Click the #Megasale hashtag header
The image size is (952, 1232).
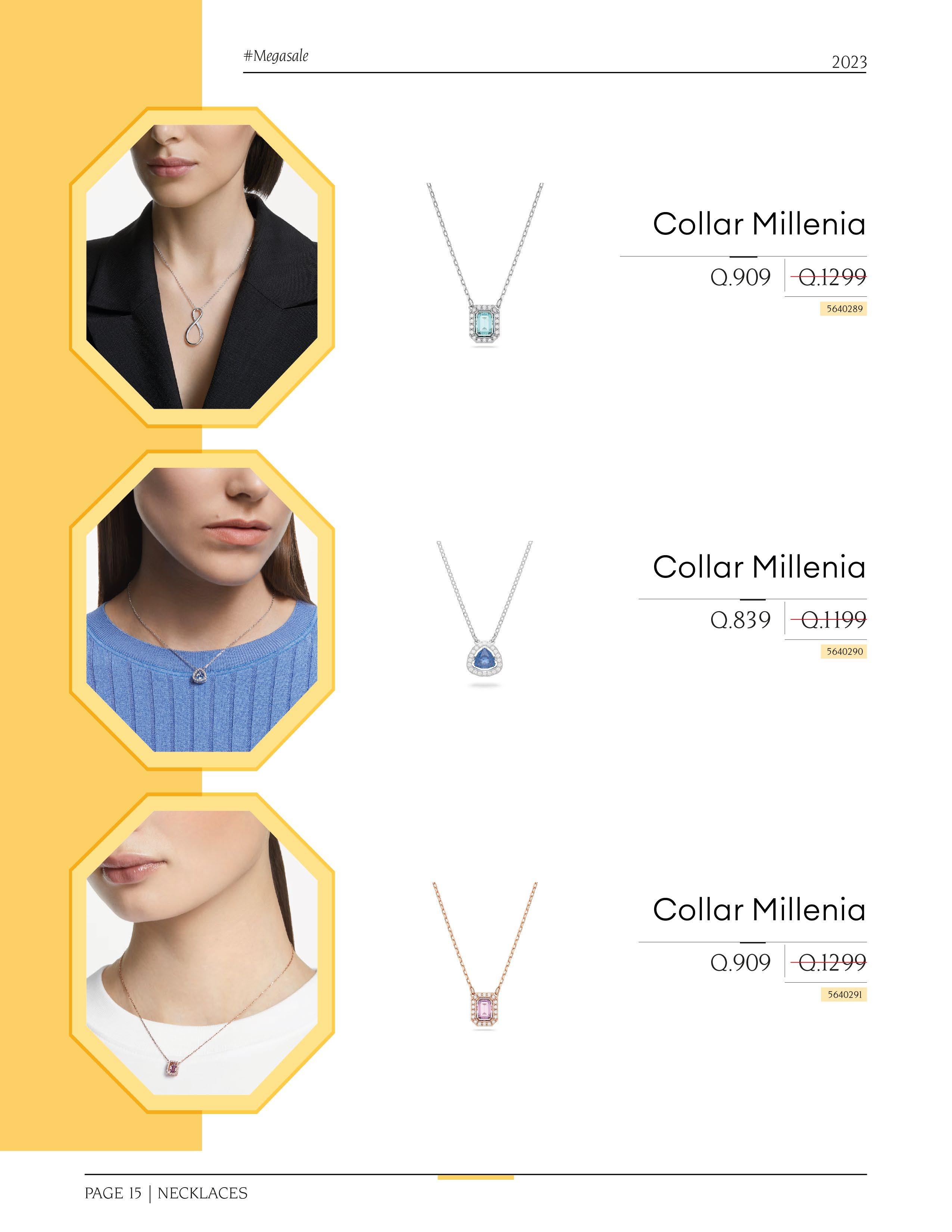click(x=276, y=56)
